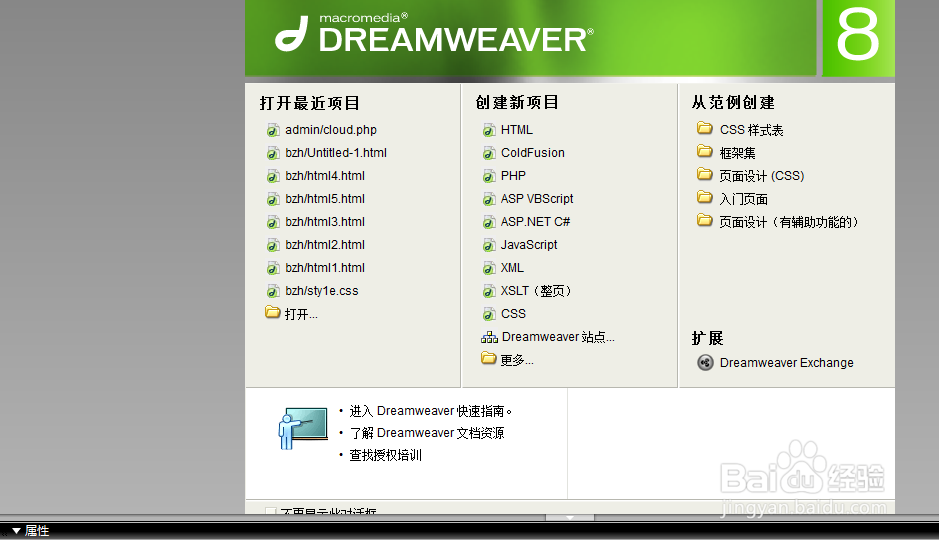939x540 pixels.
Task: Open 查找授权培训 link
Action: [x=386, y=455]
